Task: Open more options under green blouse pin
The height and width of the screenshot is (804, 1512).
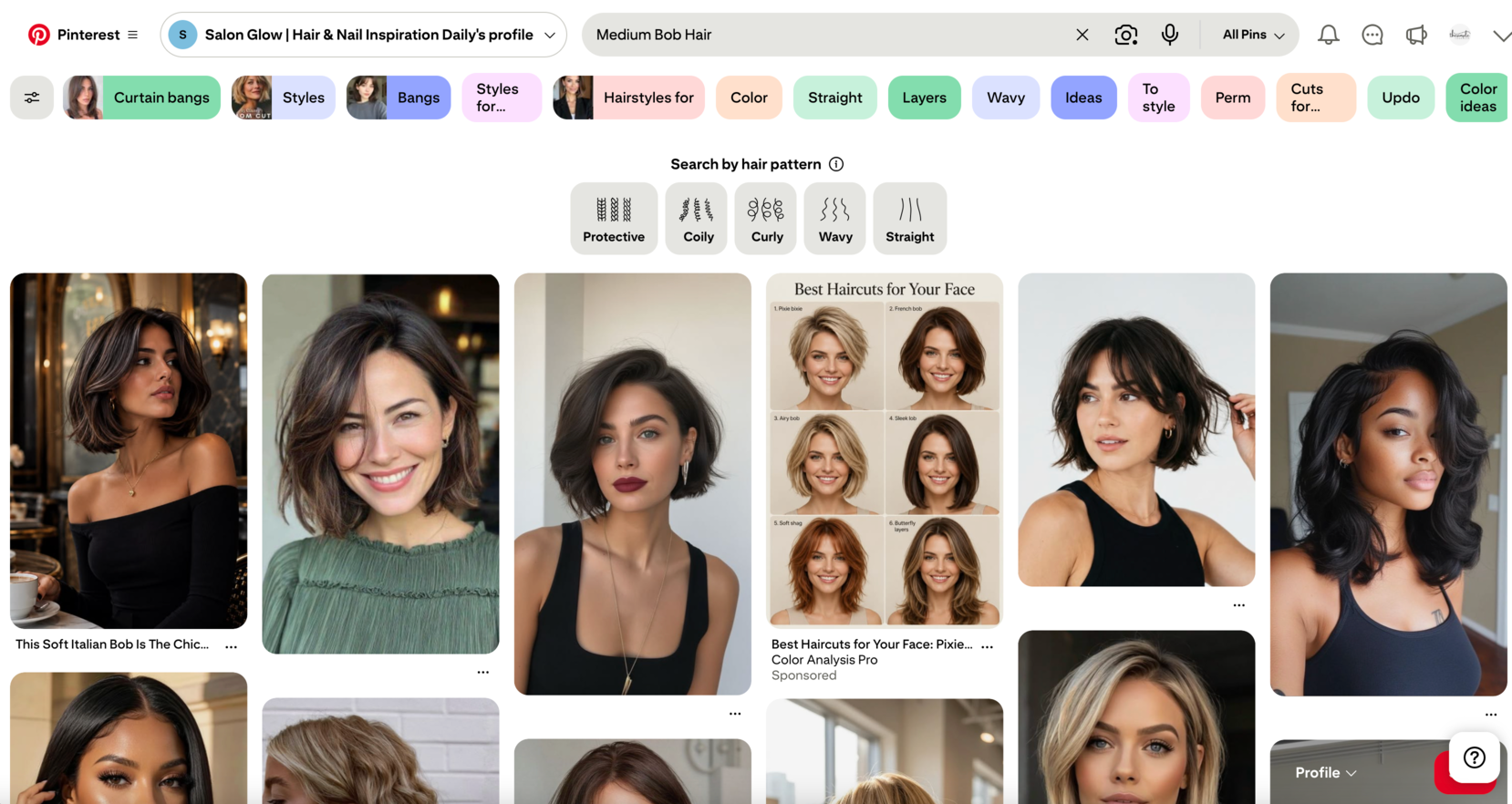Action: coord(483,672)
